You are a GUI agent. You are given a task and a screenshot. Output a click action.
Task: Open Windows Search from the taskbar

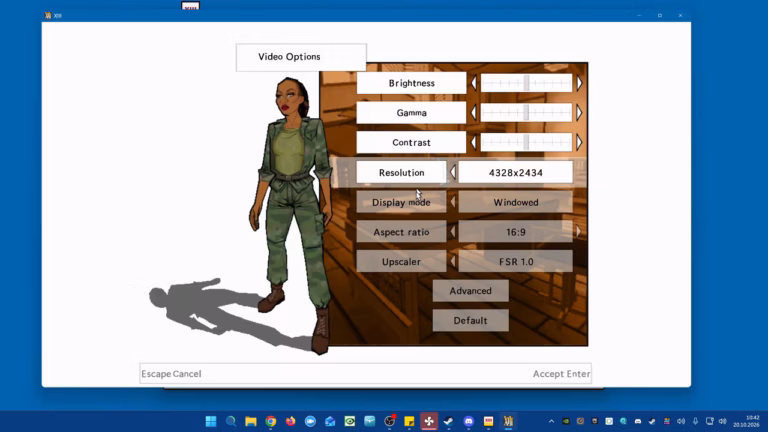coord(231,421)
